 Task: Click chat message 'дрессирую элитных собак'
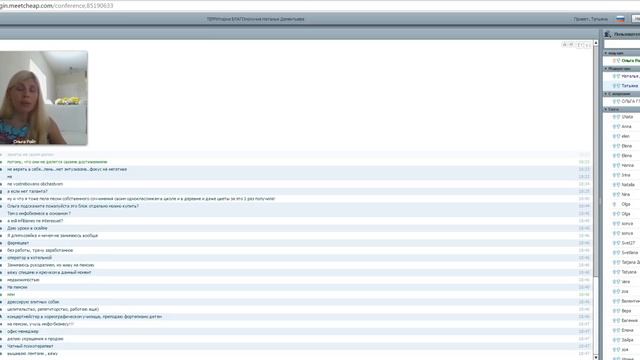pyautogui.click(x=33, y=302)
